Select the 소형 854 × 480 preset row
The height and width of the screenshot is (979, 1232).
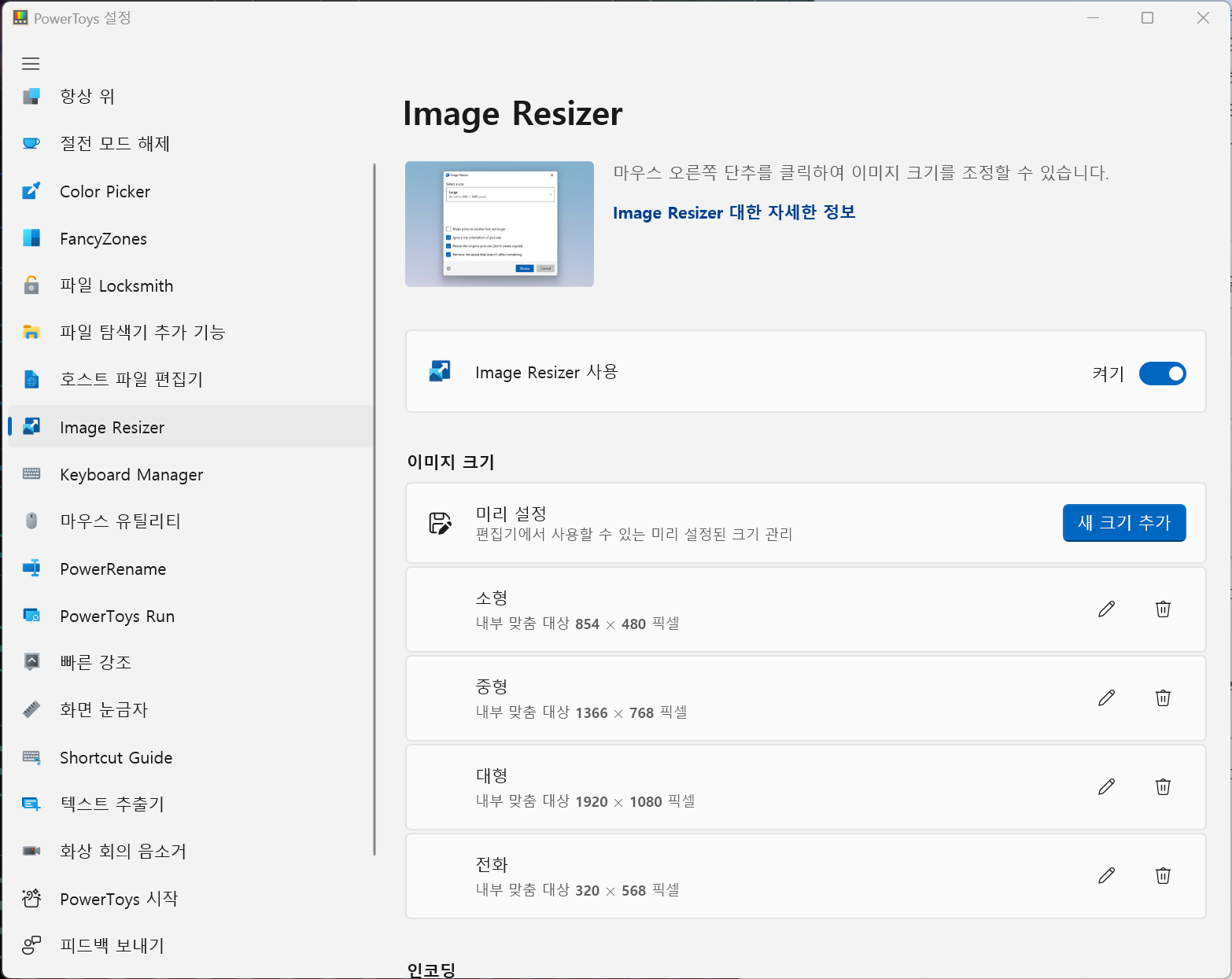806,609
